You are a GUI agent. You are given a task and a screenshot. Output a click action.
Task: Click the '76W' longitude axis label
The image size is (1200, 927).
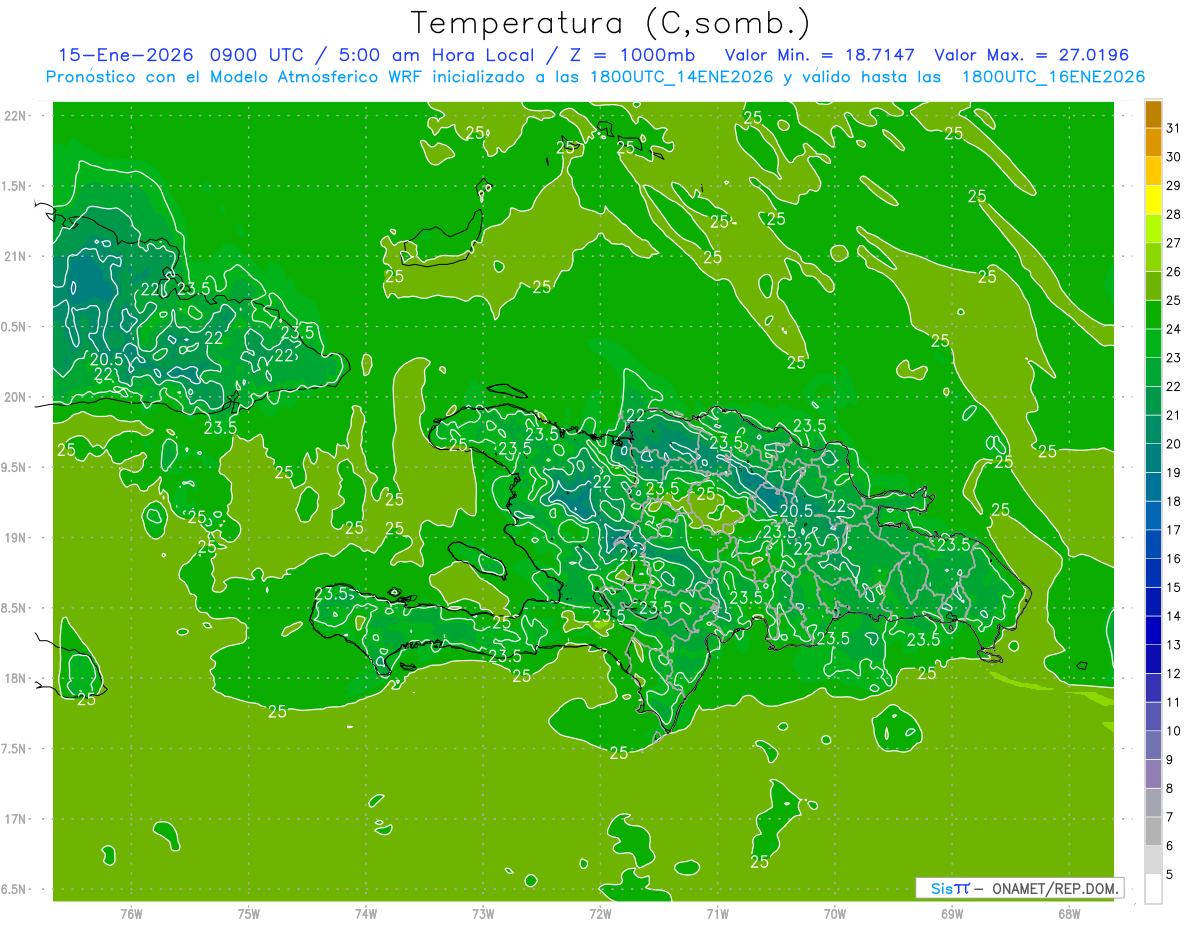click(131, 914)
